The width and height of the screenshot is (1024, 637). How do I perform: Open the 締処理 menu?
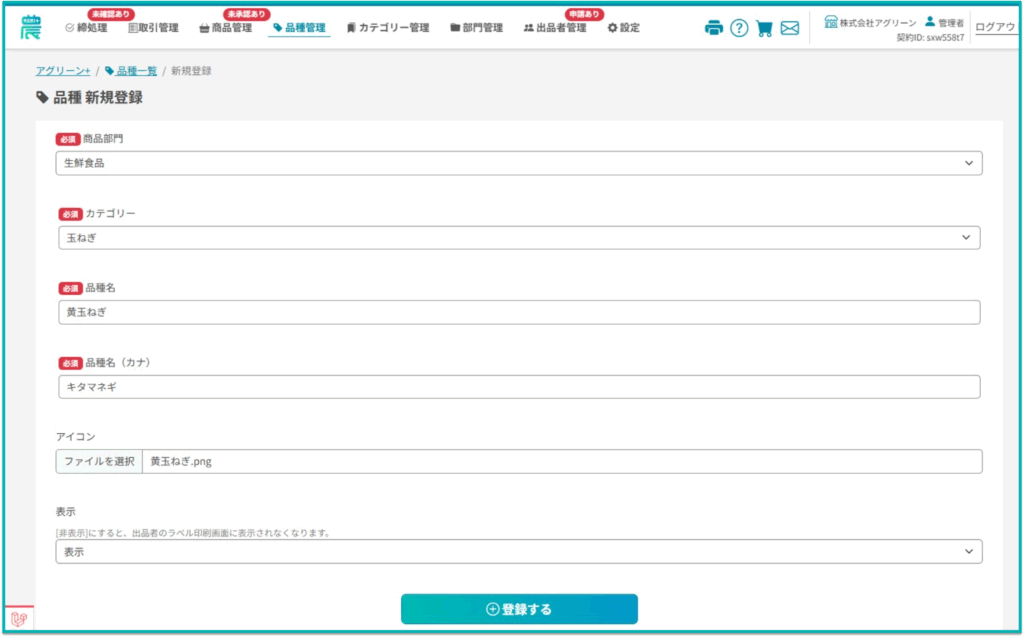pos(86,28)
